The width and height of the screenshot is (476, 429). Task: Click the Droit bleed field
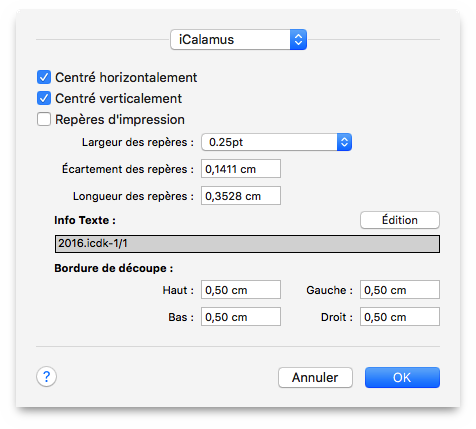(400, 317)
